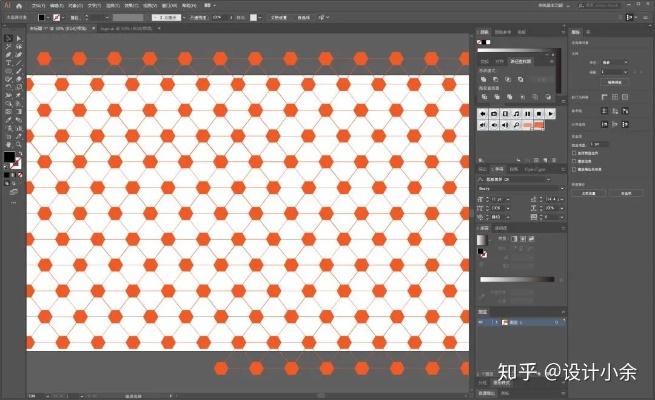The image size is (655, 400).
Task: Select the Direct Selection tool
Action: tap(19, 38)
